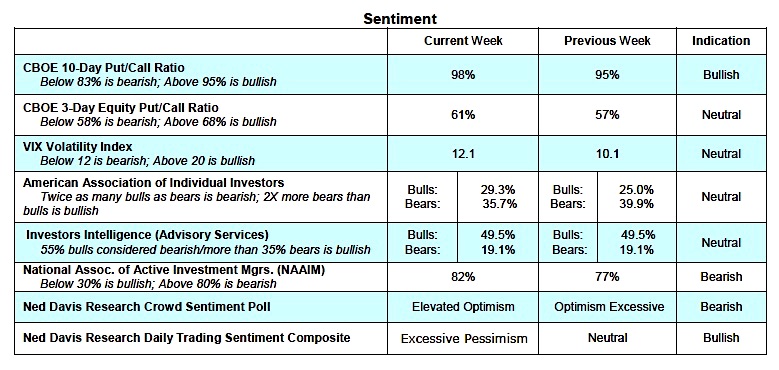The height and width of the screenshot is (370, 779).
Task: Click the 12.1 VIX current value
Action: point(463,153)
